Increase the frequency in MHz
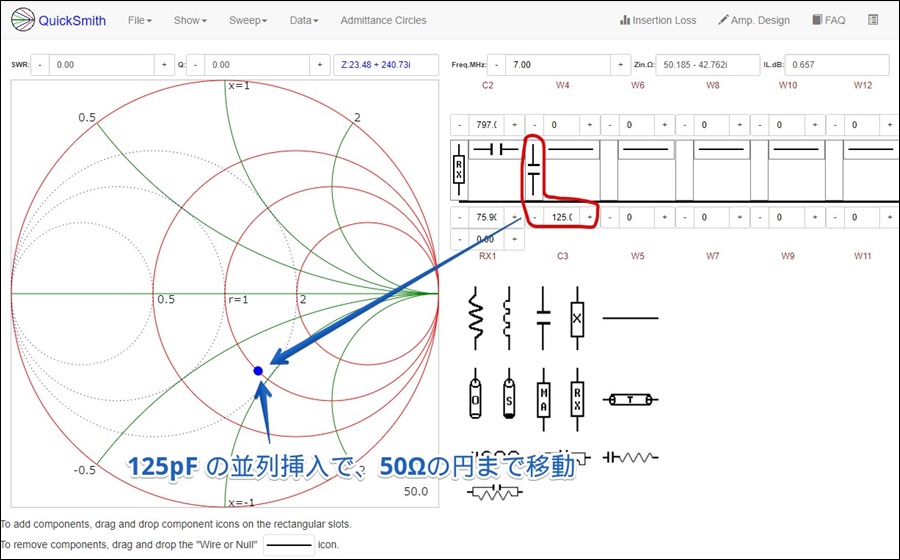 620,65
